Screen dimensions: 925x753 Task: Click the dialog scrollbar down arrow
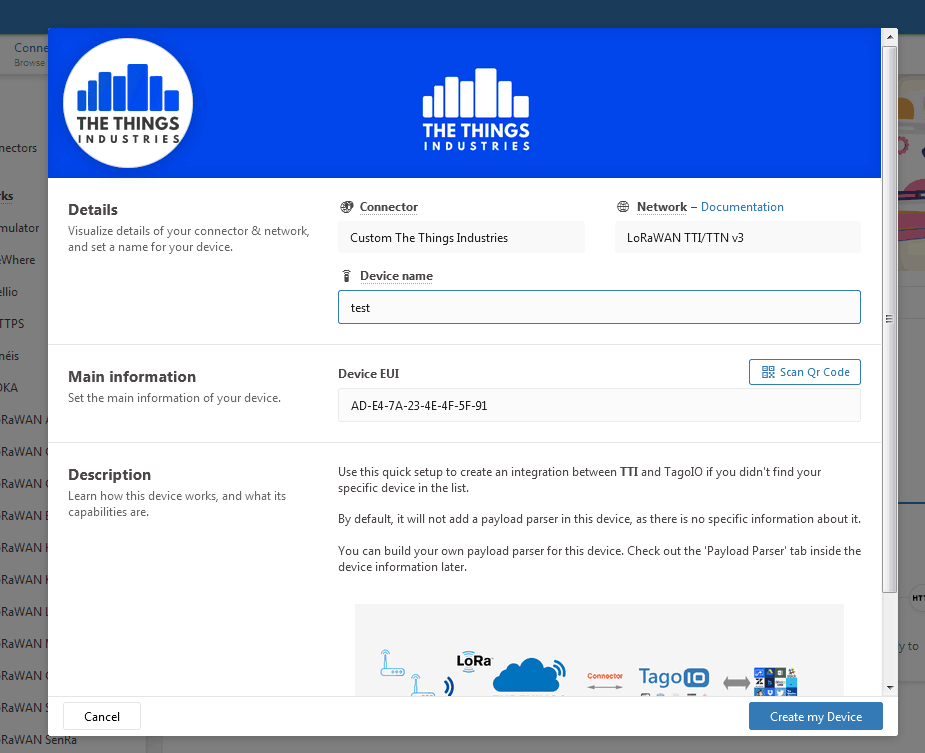(x=890, y=687)
